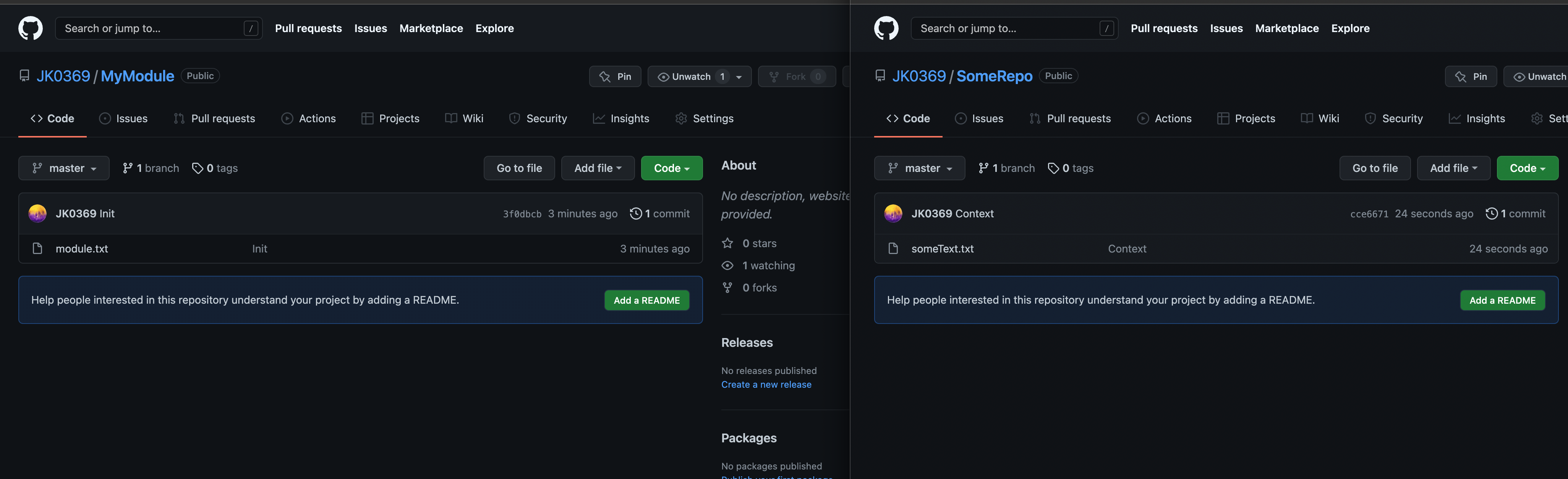Image resolution: width=1568 pixels, height=479 pixels.
Task: Toggle Pin for the SomeRepo repository
Action: 1471,77
